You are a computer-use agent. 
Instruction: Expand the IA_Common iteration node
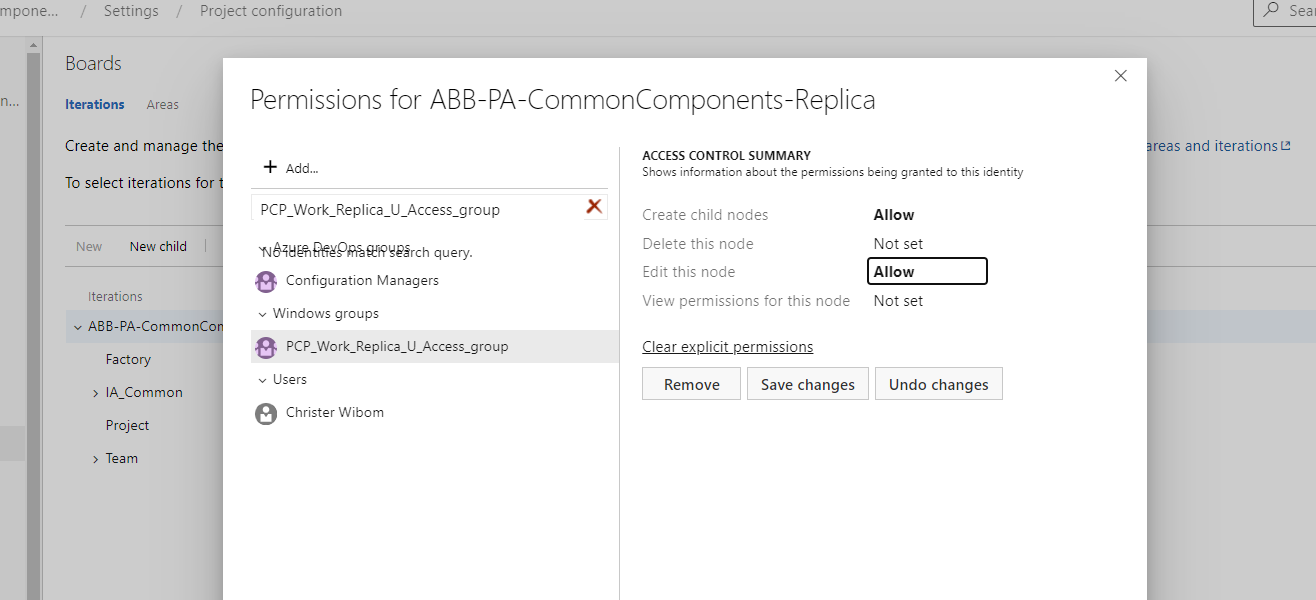(x=96, y=393)
